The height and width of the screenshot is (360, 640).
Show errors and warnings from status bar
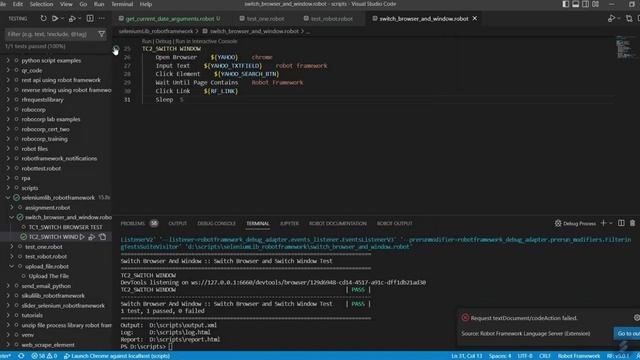44,356
